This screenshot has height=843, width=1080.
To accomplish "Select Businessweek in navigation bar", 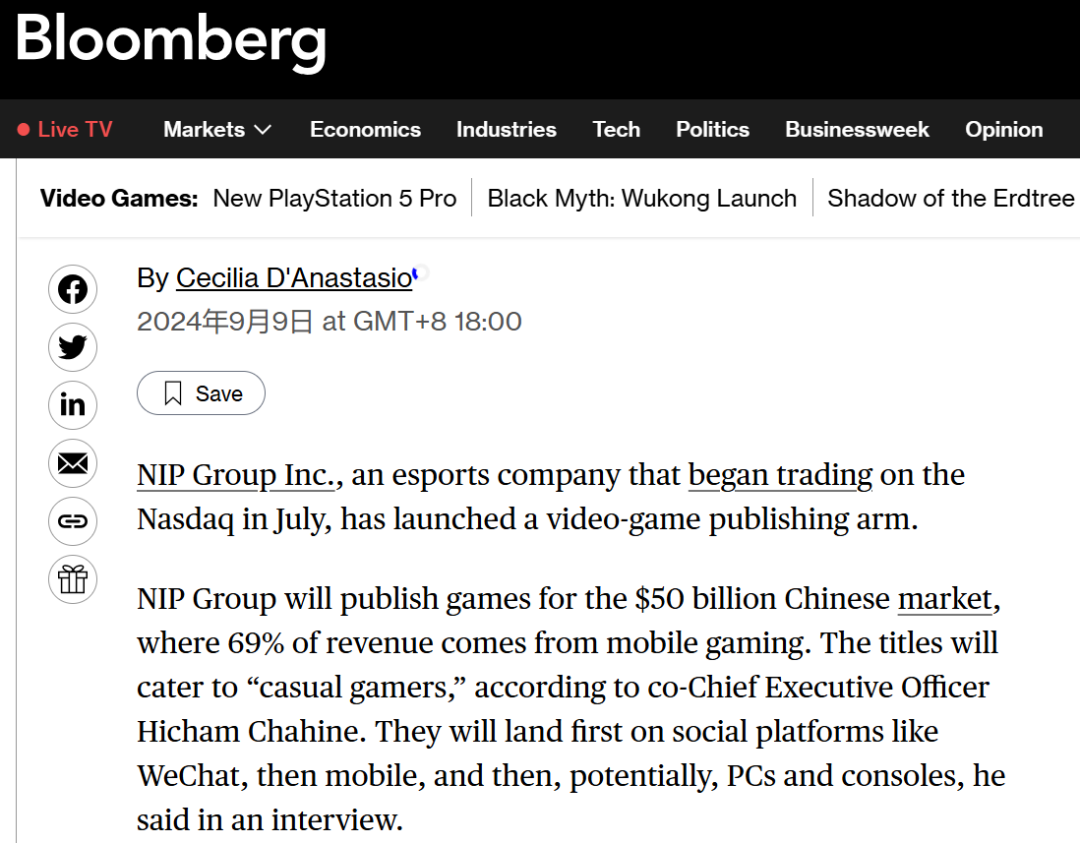I will tap(857, 129).
